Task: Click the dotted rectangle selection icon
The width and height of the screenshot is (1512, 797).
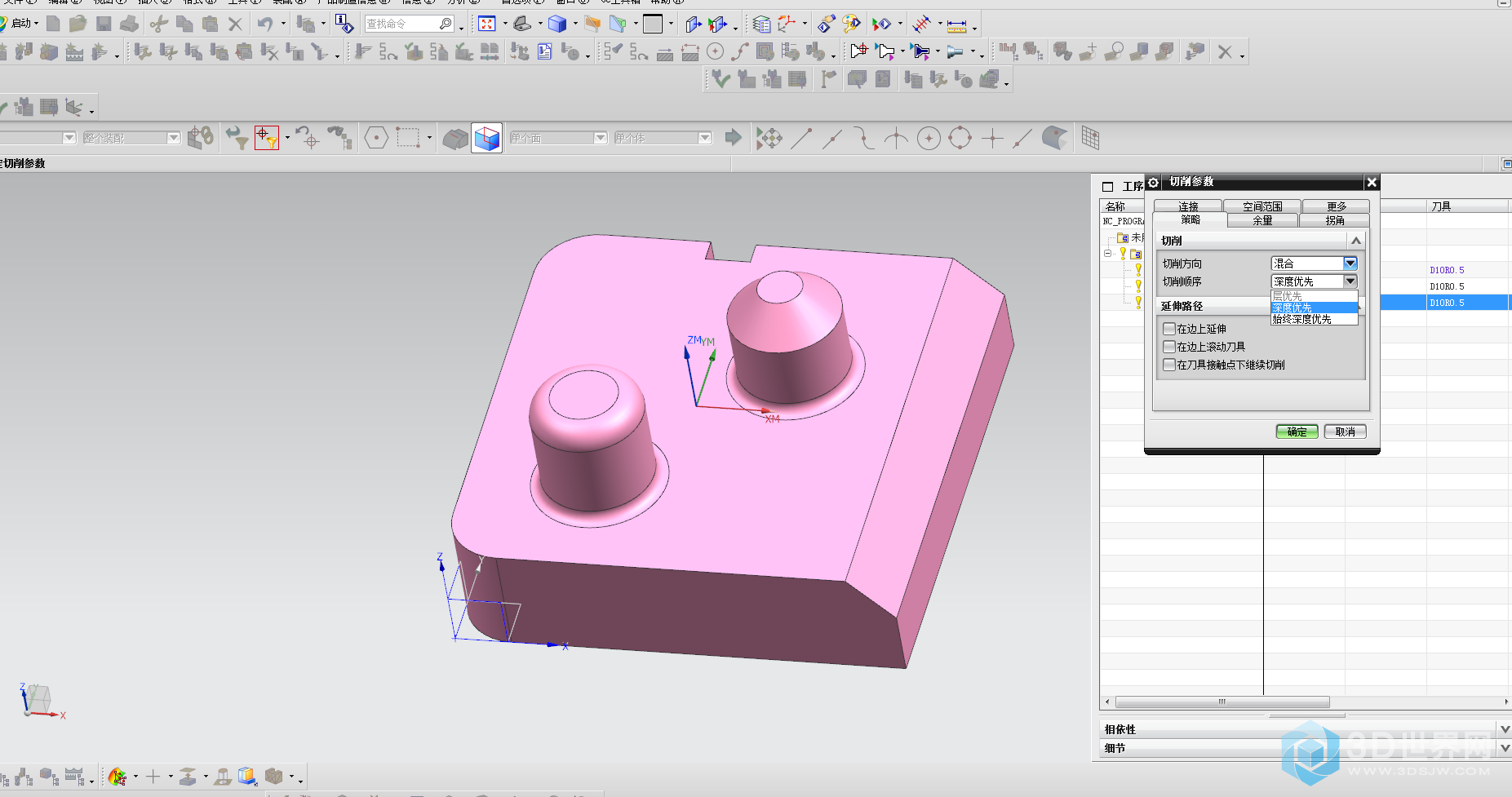Action: 408,138
